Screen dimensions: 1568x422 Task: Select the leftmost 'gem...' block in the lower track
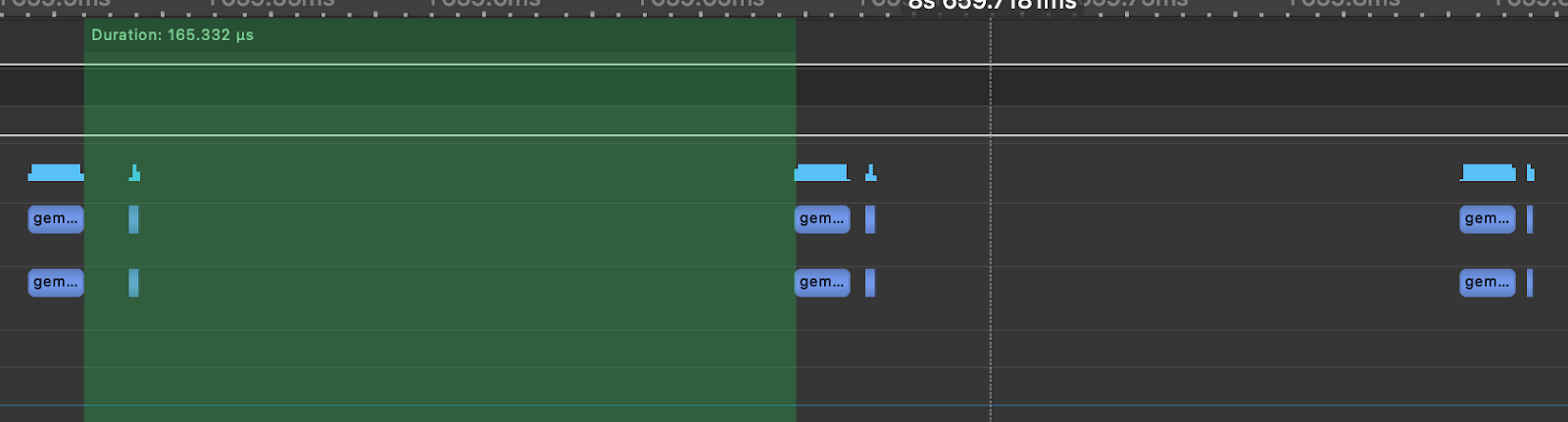click(56, 282)
